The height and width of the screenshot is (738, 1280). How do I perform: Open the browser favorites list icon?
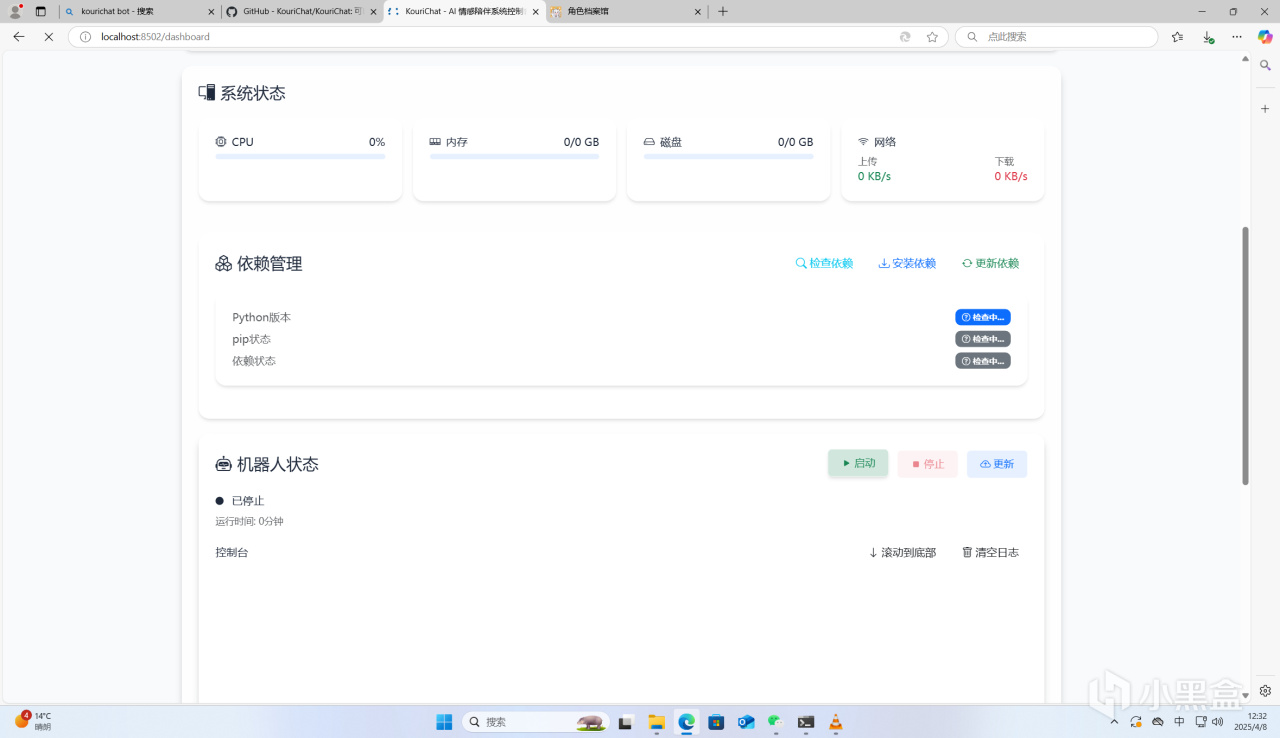coord(1177,36)
